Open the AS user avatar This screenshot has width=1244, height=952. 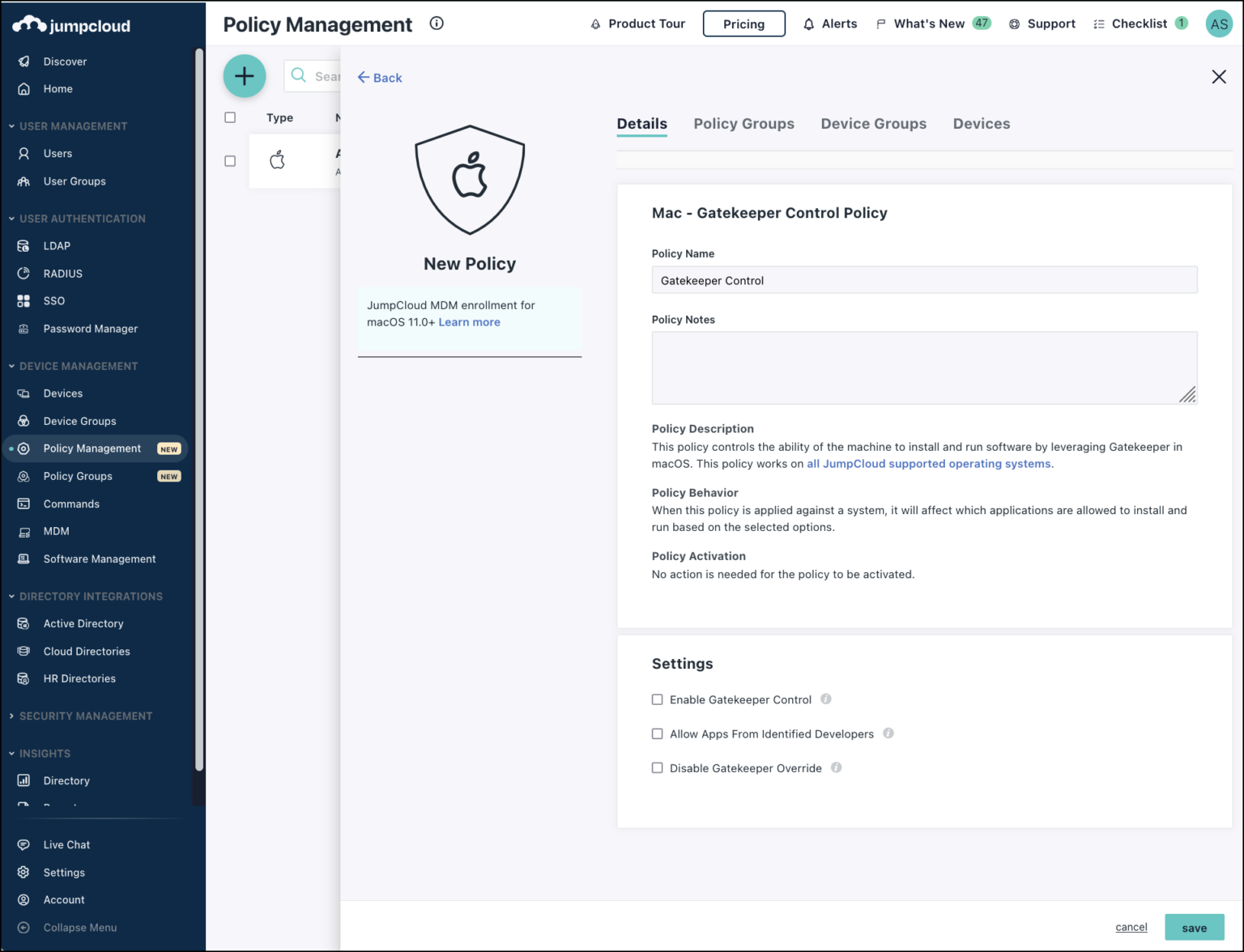[1219, 23]
